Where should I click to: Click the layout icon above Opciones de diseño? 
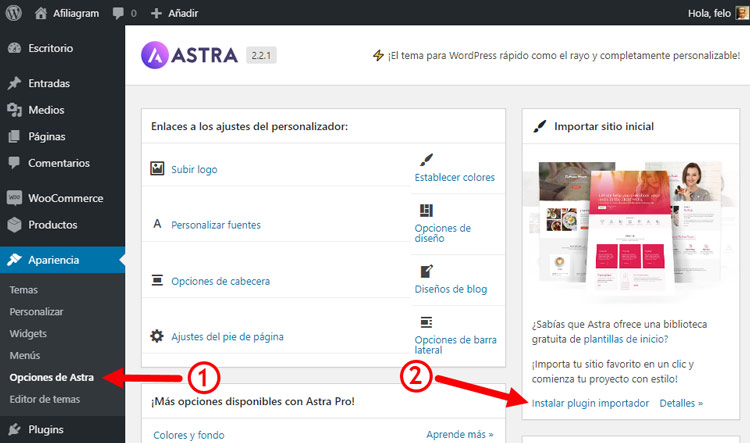427,210
